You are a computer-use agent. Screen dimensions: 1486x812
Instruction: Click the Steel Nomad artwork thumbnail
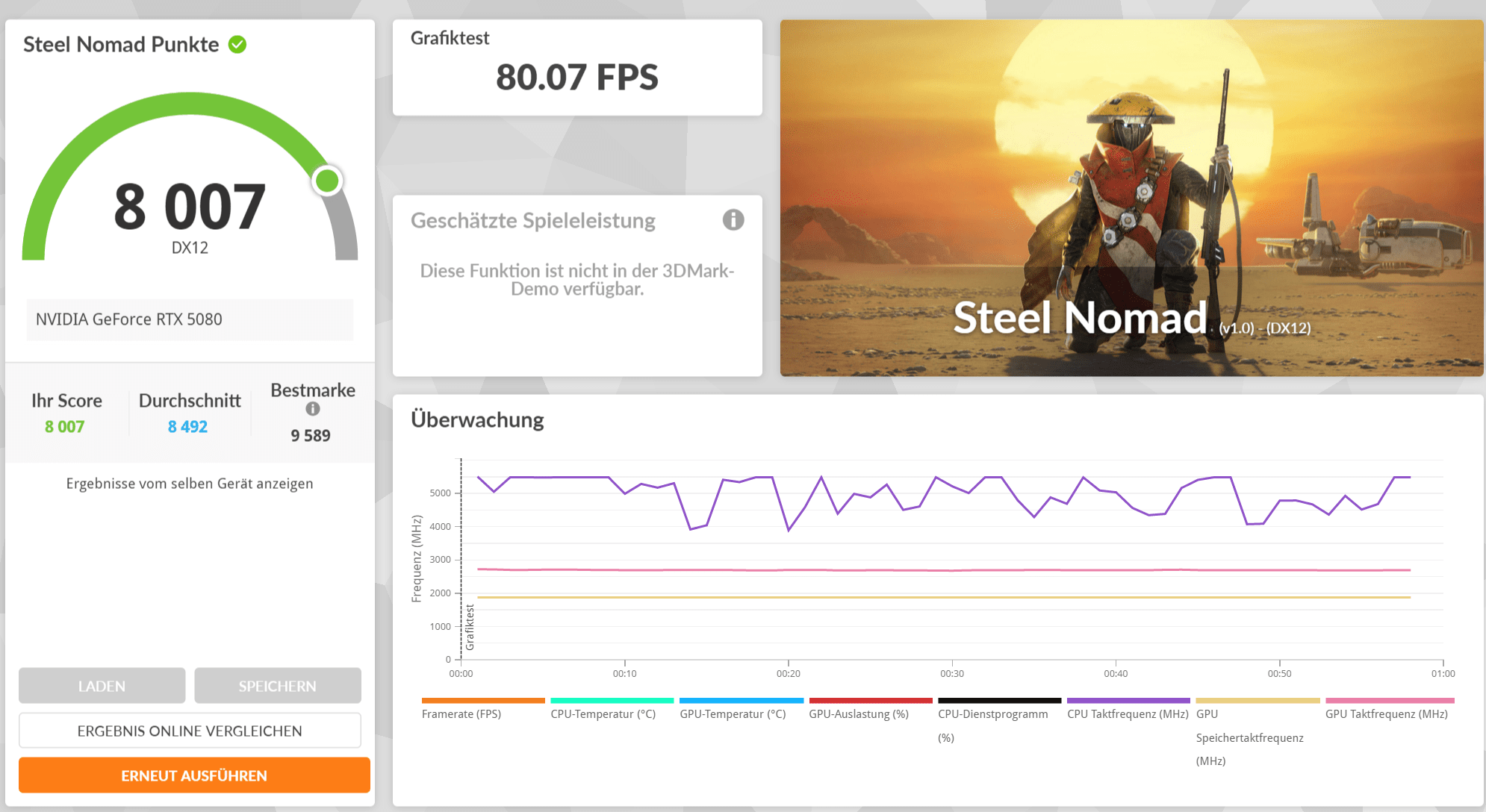1131,198
